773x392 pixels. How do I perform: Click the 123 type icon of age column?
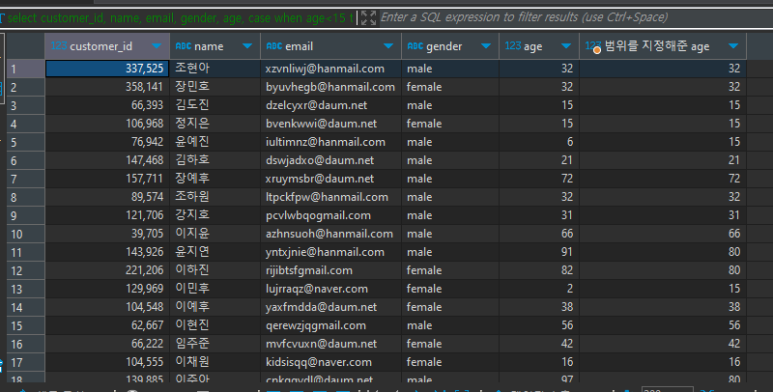click(513, 46)
